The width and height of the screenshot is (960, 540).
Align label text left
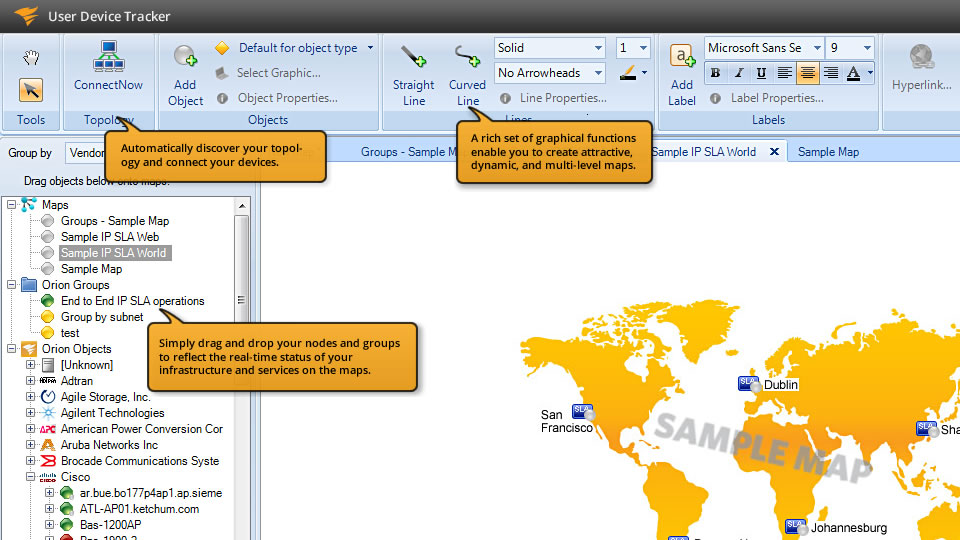click(784, 73)
